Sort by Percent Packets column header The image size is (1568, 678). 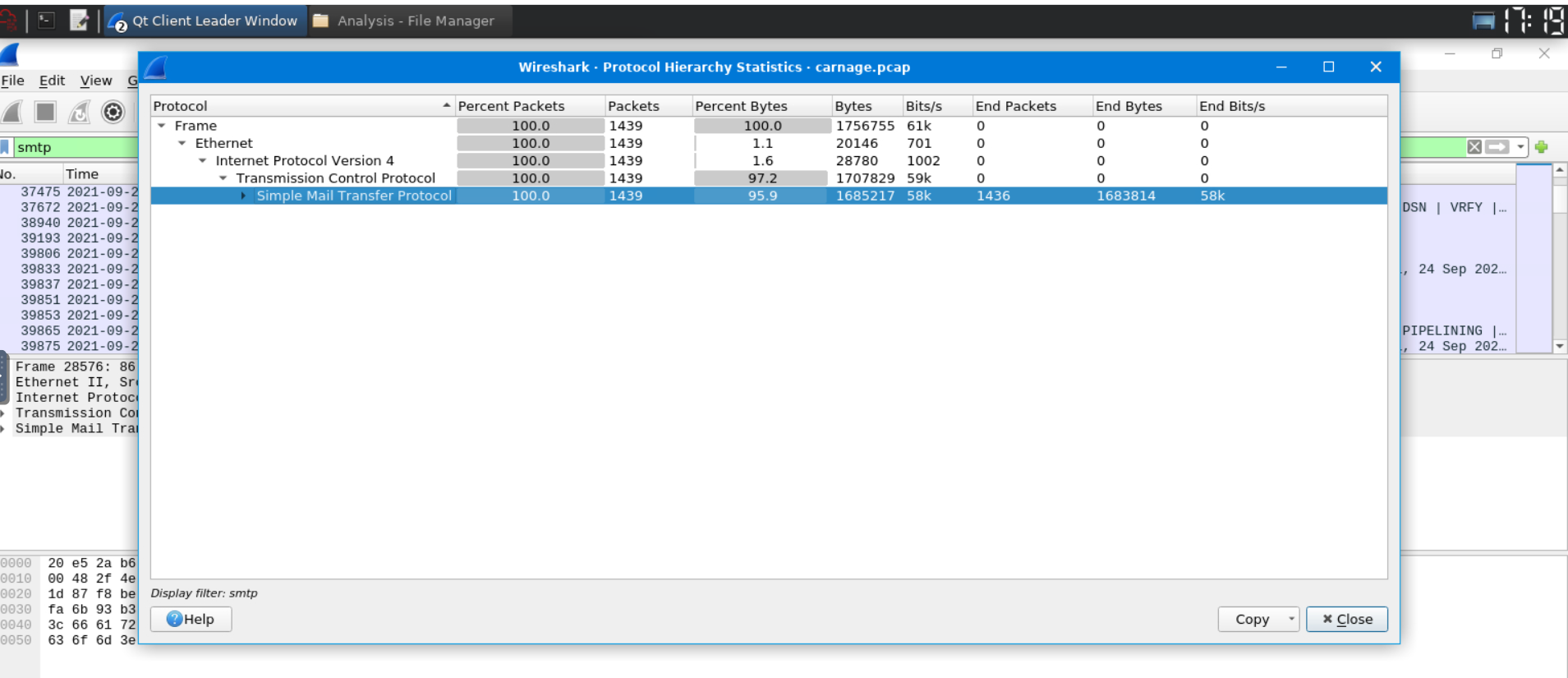coord(531,106)
